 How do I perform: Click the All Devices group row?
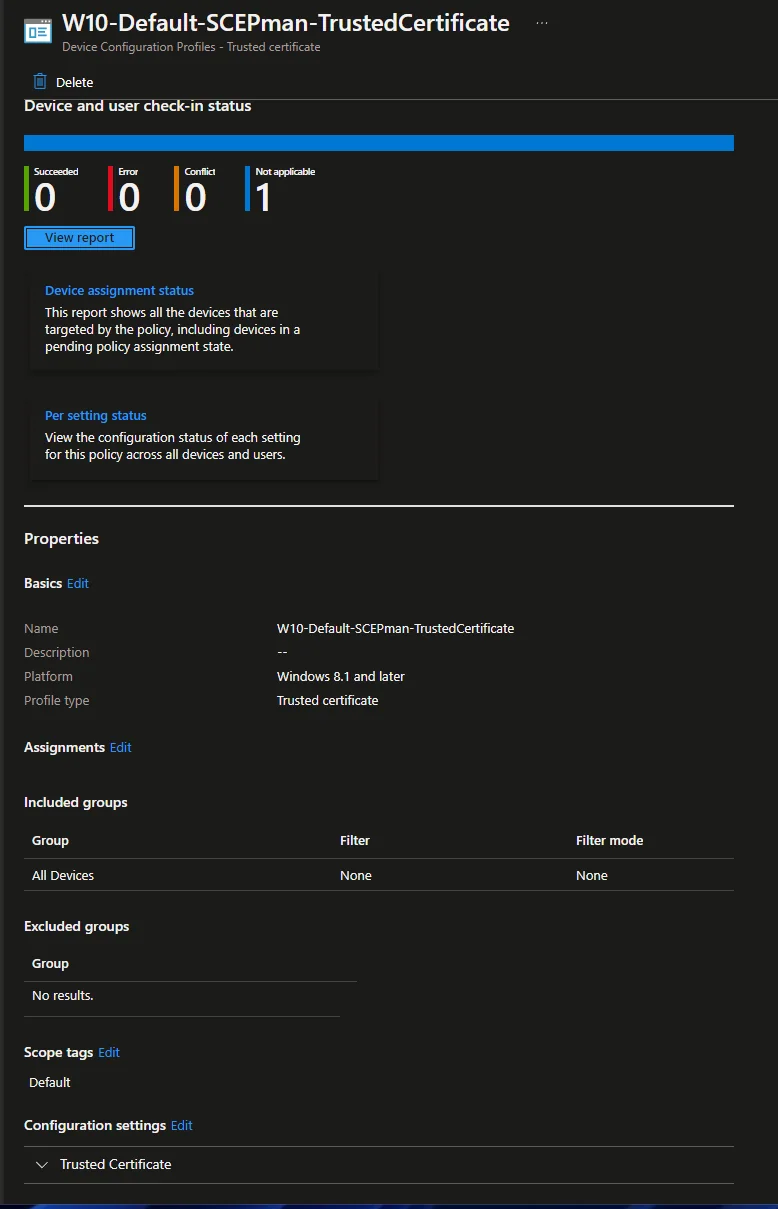[379, 875]
